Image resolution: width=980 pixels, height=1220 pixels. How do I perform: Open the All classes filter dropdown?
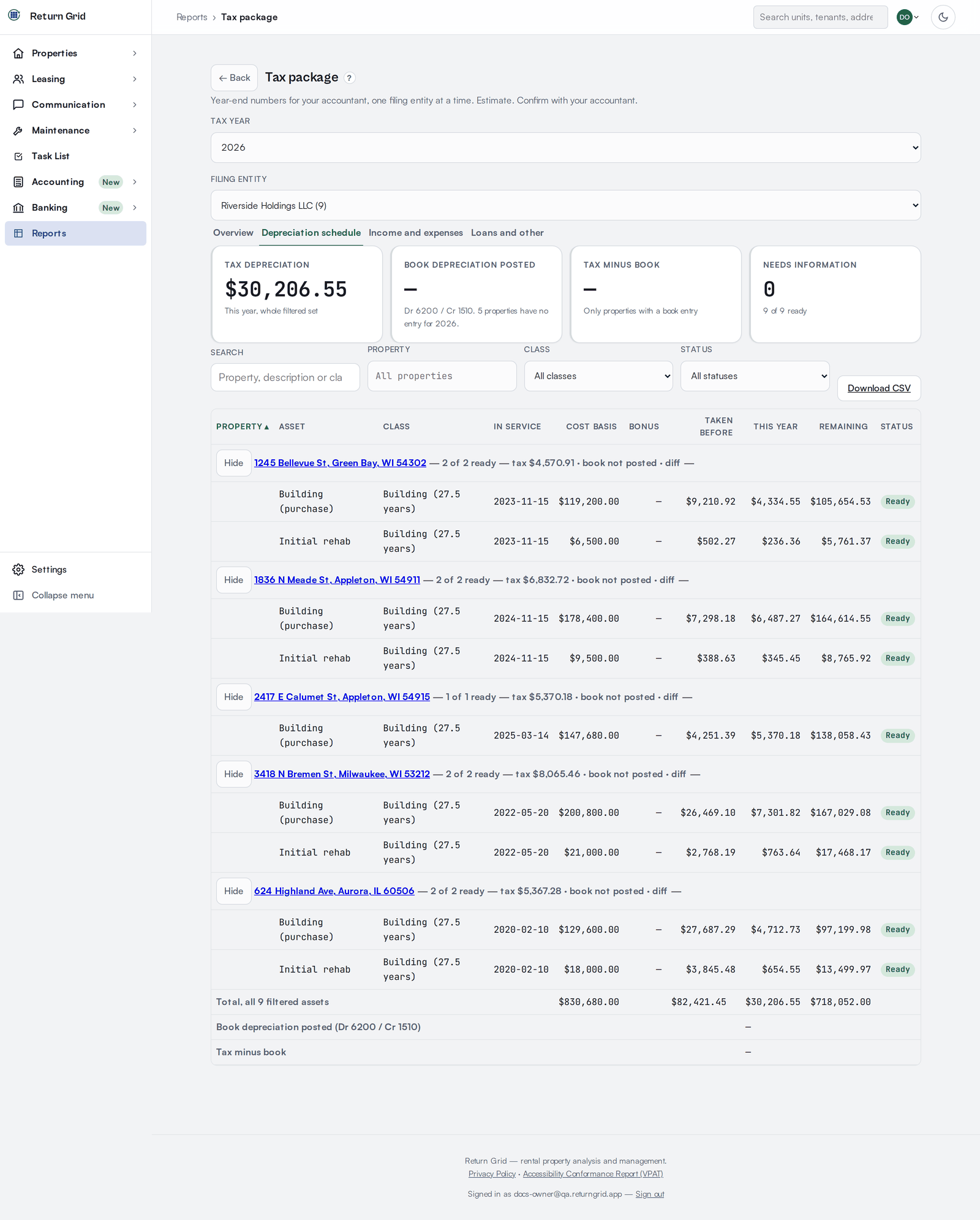click(x=598, y=376)
